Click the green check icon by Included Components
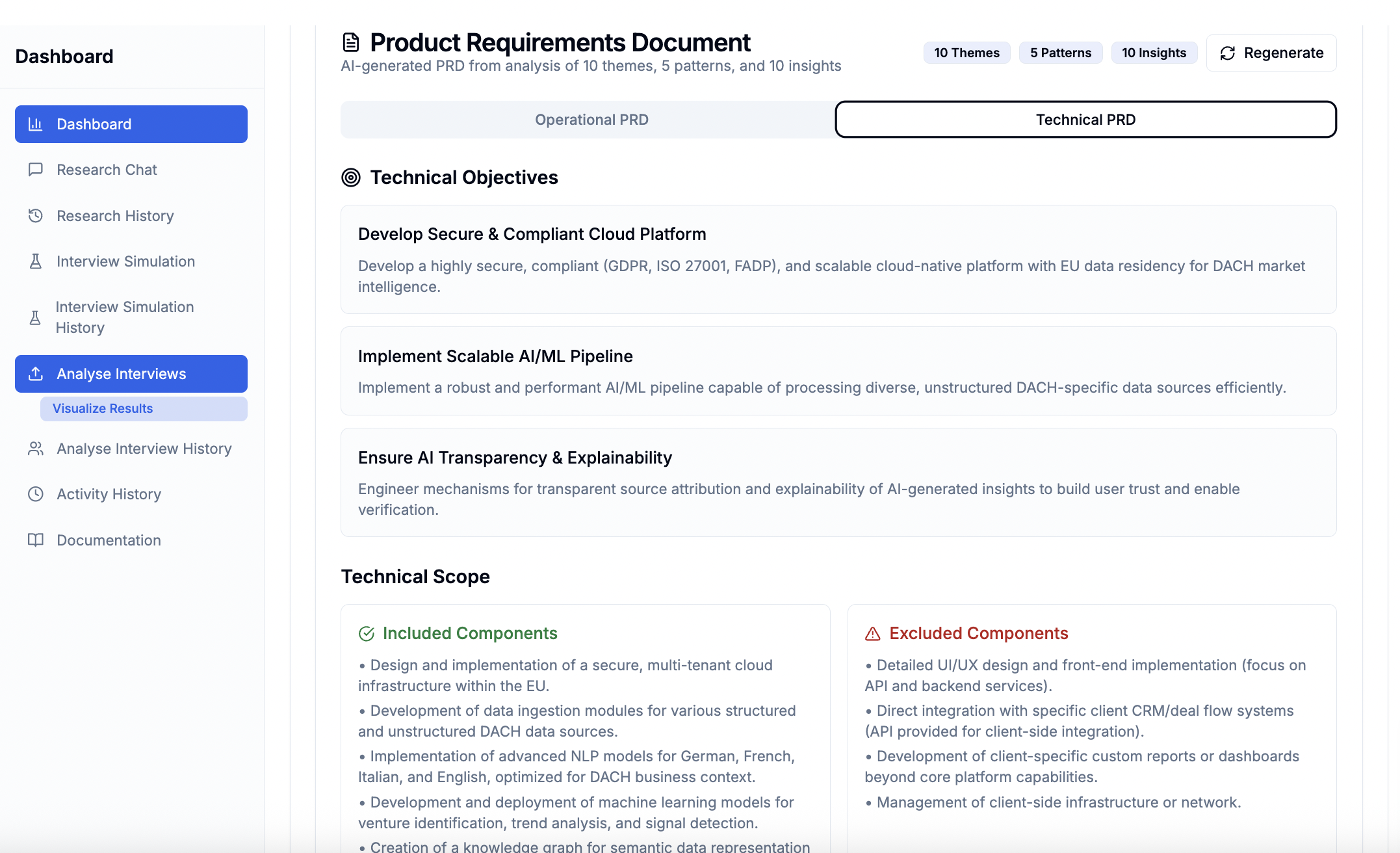Viewport: 1400px width, 853px height. (x=367, y=633)
